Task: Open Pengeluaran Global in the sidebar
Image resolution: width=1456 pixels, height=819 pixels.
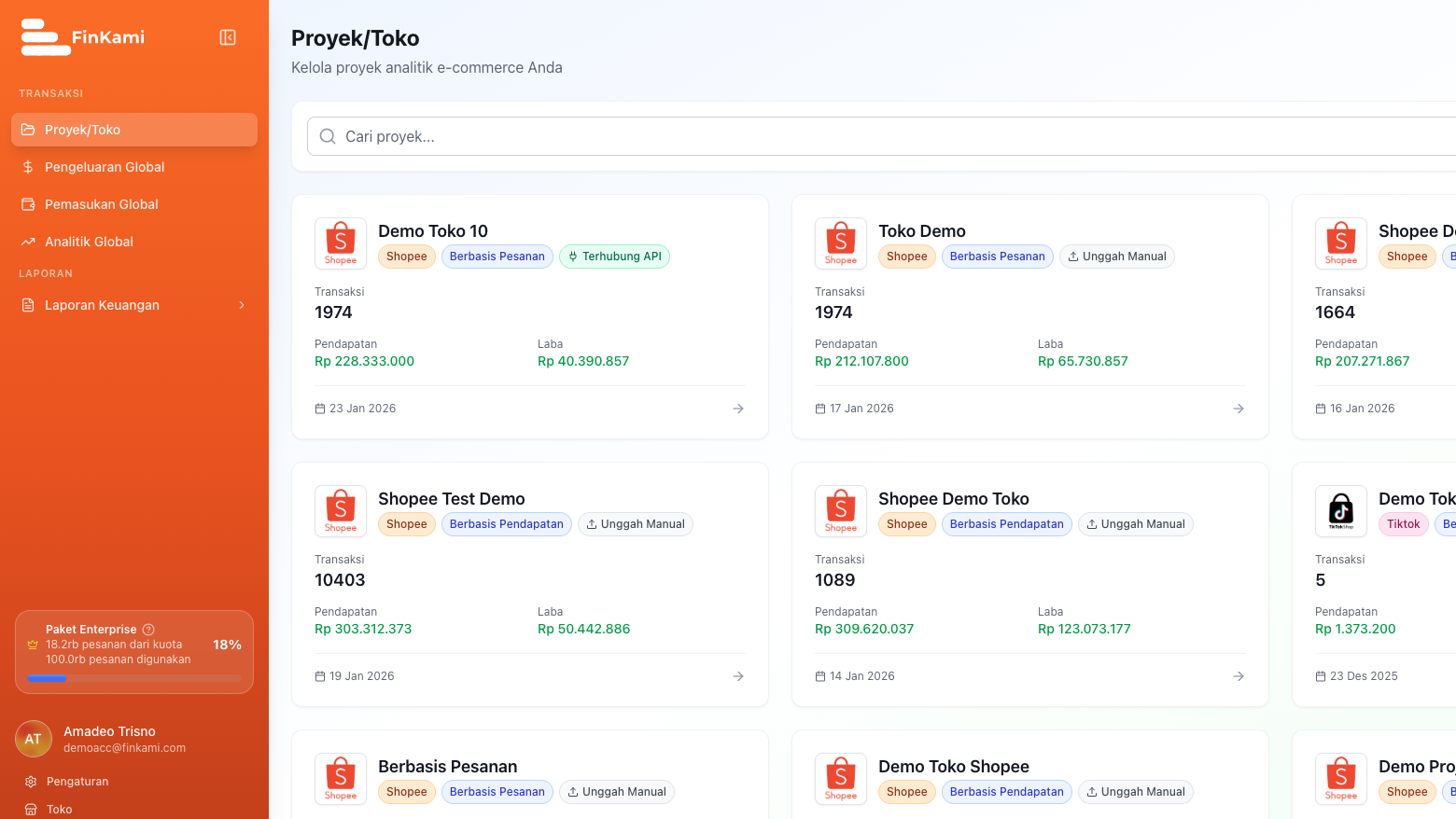Action: 105,167
